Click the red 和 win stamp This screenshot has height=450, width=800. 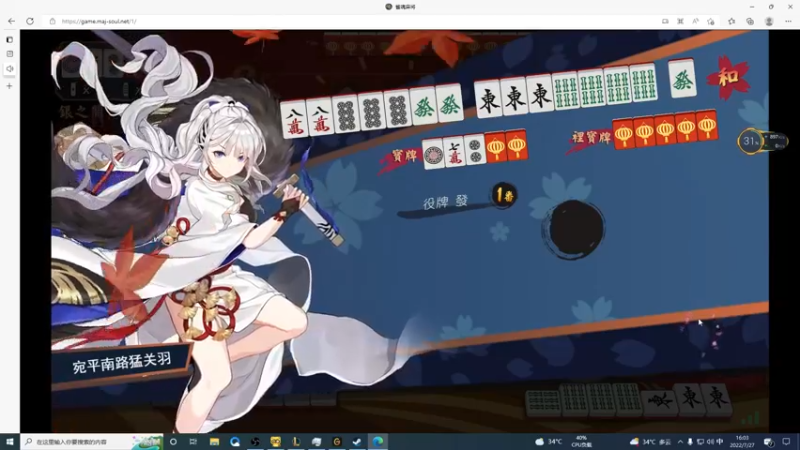[x=728, y=77]
